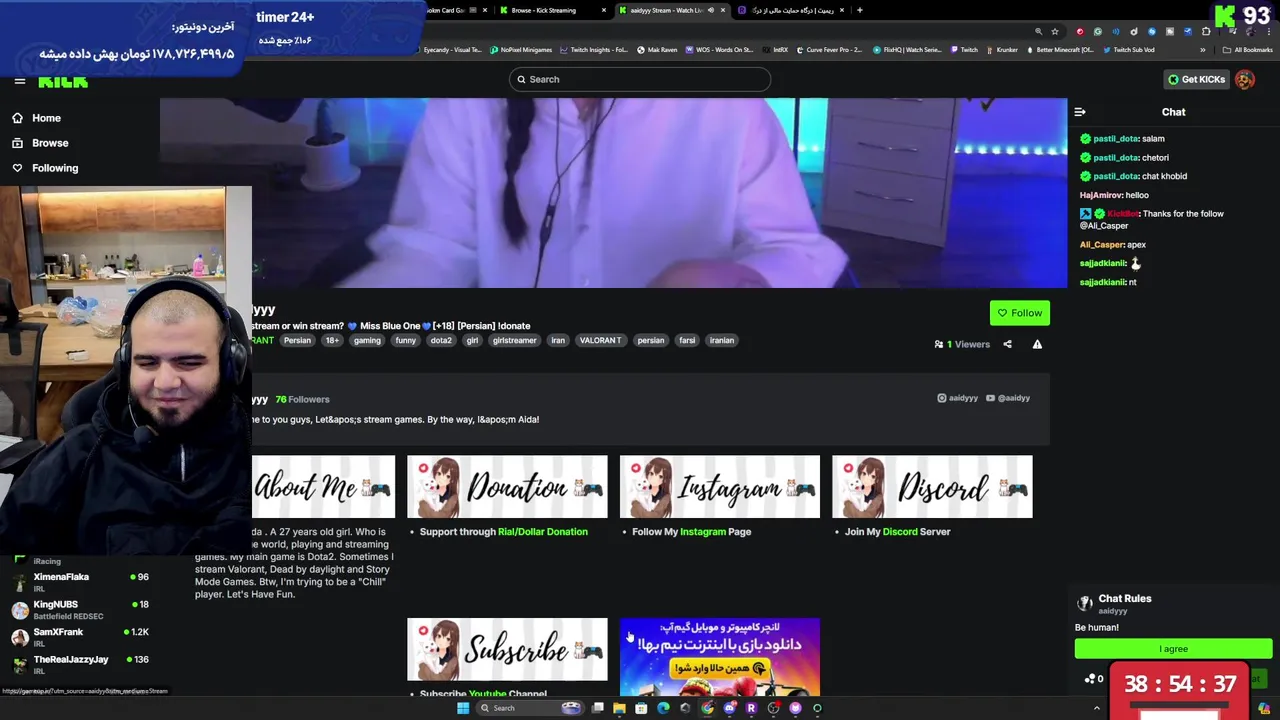Open the Discord panel banner
The width and height of the screenshot is (1280, 720).
click(932, 487)
